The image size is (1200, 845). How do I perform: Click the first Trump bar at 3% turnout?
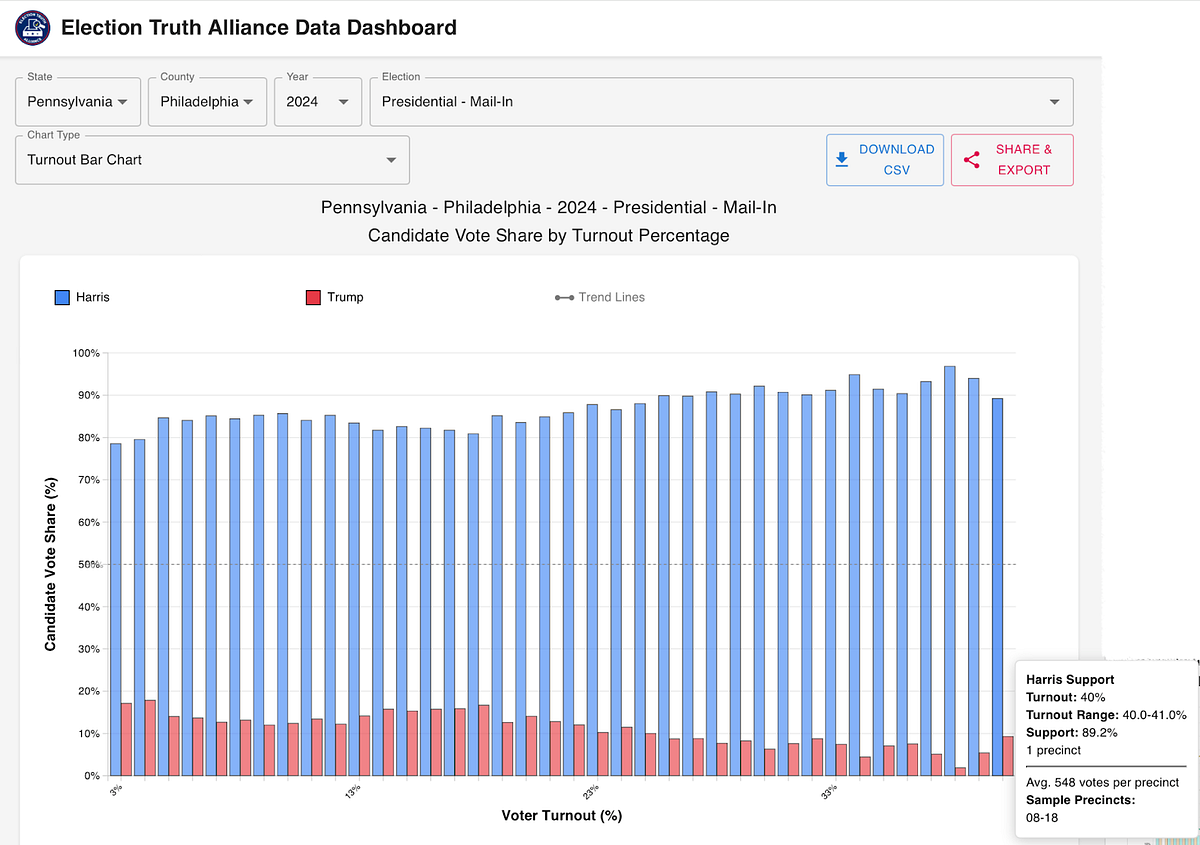(x=127, y=739)
